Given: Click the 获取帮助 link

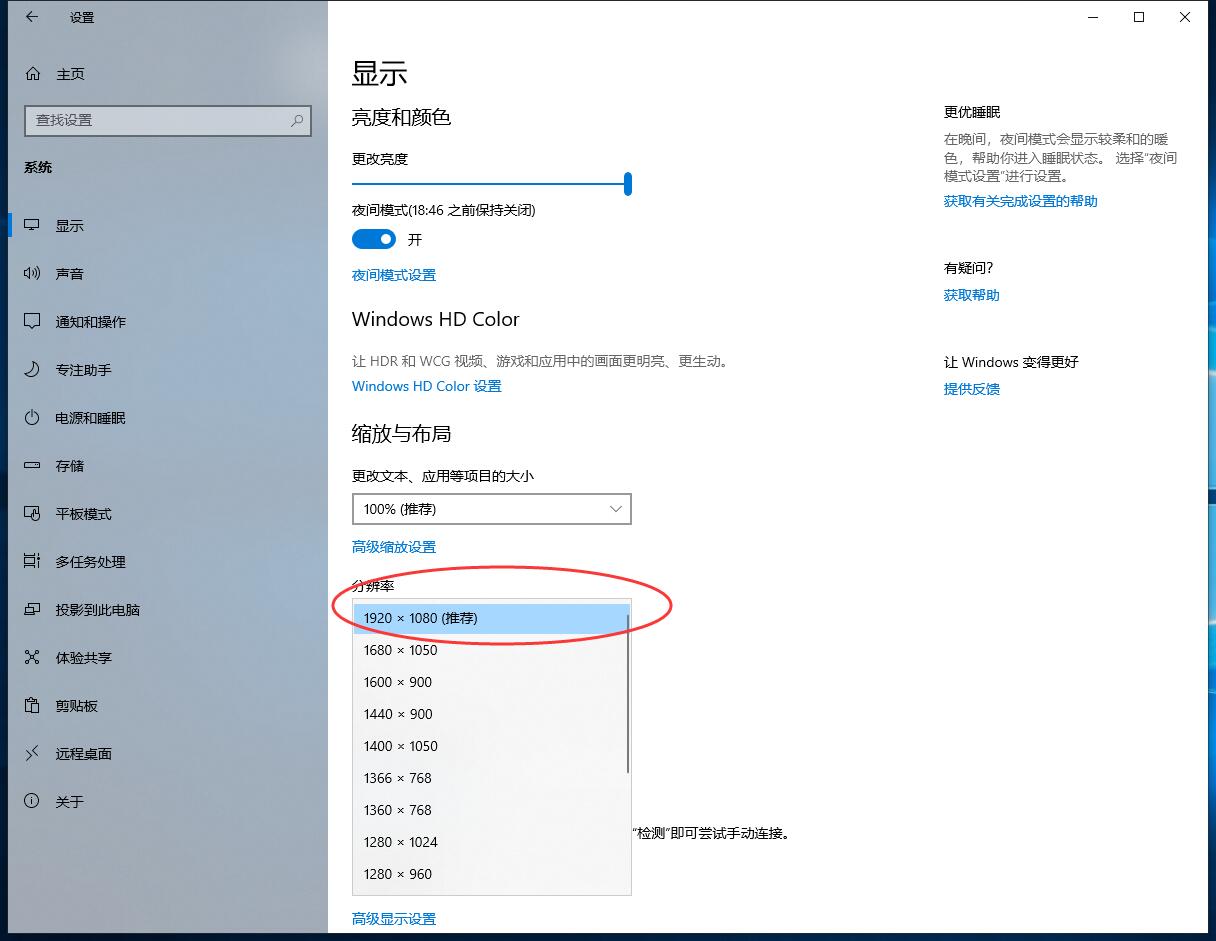Looking at the screenshot, I should tap(972, 295).
